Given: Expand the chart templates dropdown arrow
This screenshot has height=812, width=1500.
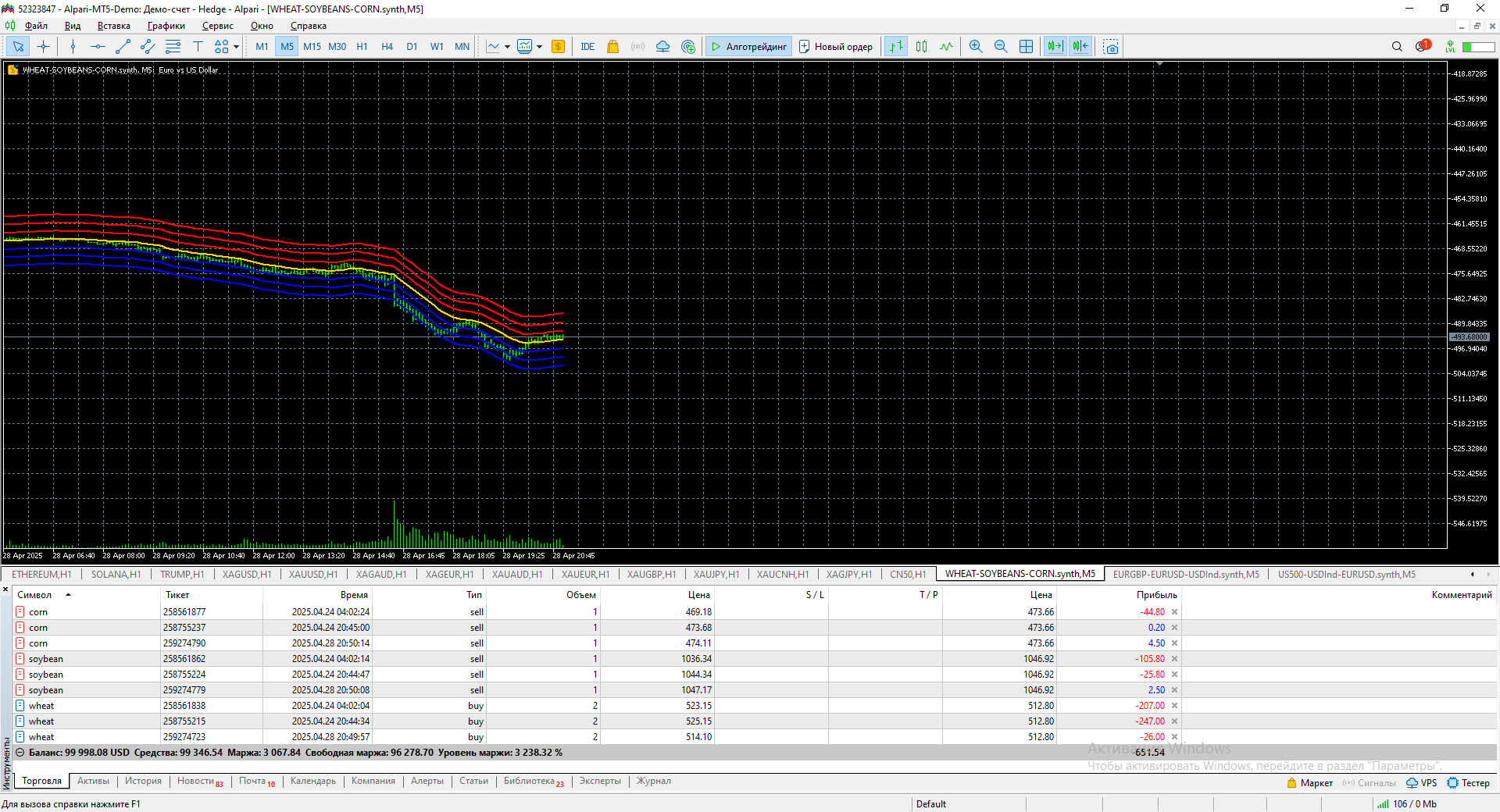Looking at the screenshot, I should (x=539, y=47).
